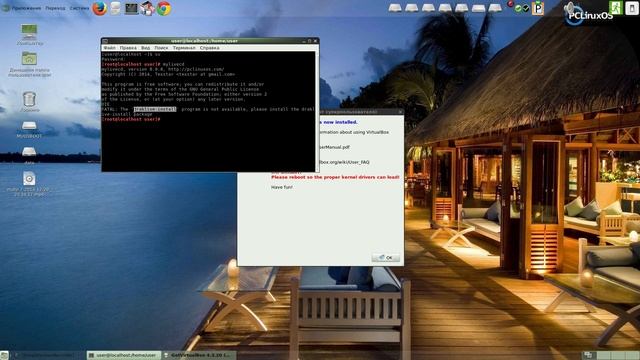Click the green logout running-man icon

(616, 8)
